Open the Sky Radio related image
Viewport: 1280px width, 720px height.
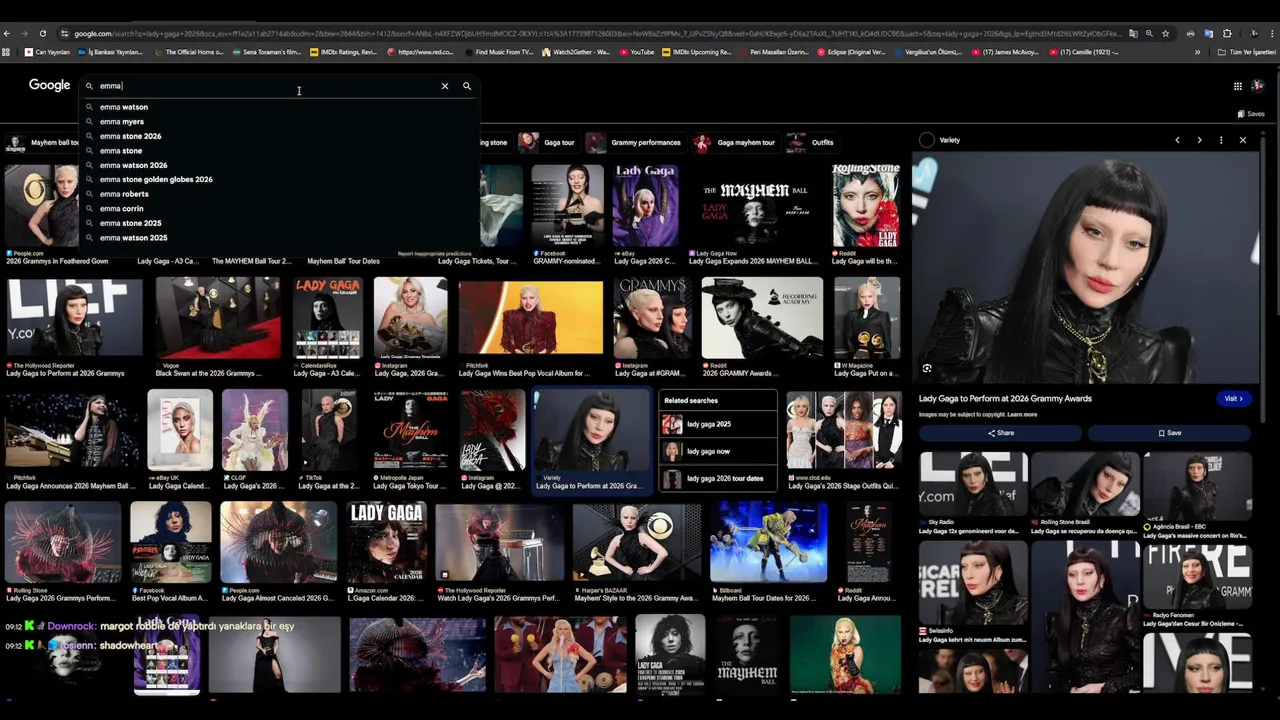(x=973, y=483)
